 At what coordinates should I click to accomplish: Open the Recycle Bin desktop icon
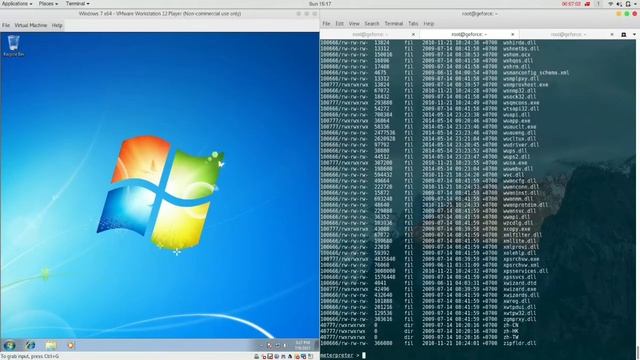[x=13, y=46]
